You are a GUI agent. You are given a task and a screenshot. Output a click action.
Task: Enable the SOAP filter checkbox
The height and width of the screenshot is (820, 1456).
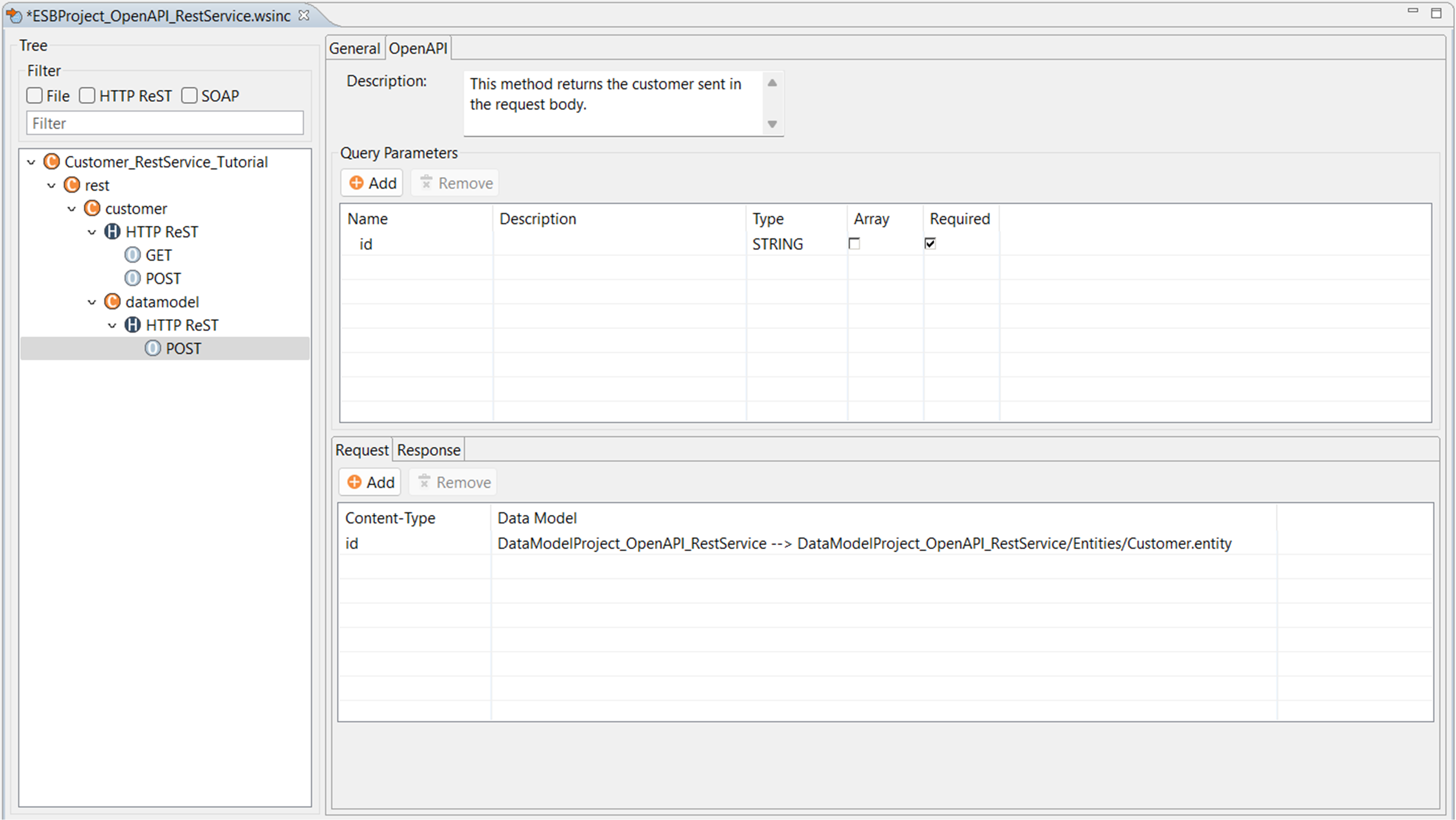[x=189, y=96]
